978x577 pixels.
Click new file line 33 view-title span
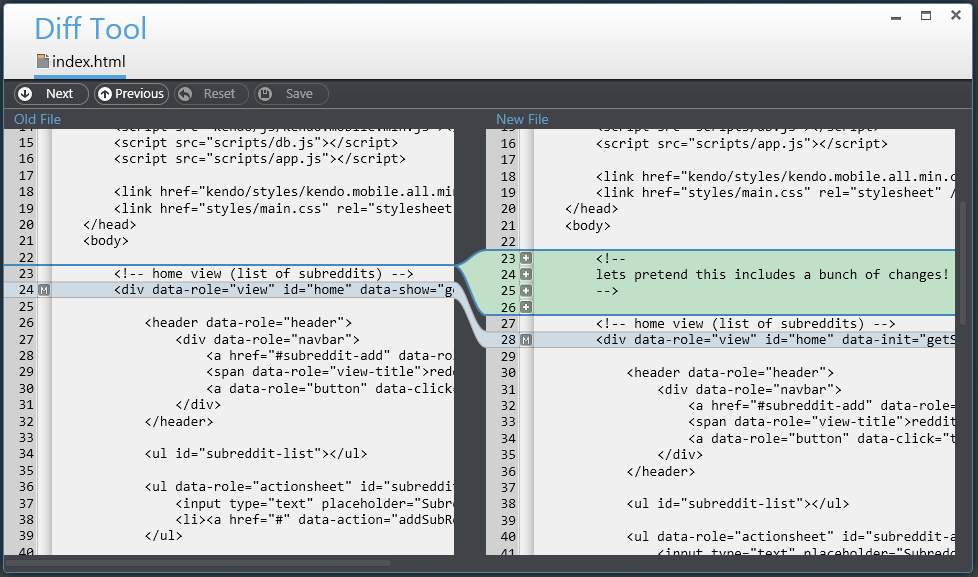click(x=821, y=422)
